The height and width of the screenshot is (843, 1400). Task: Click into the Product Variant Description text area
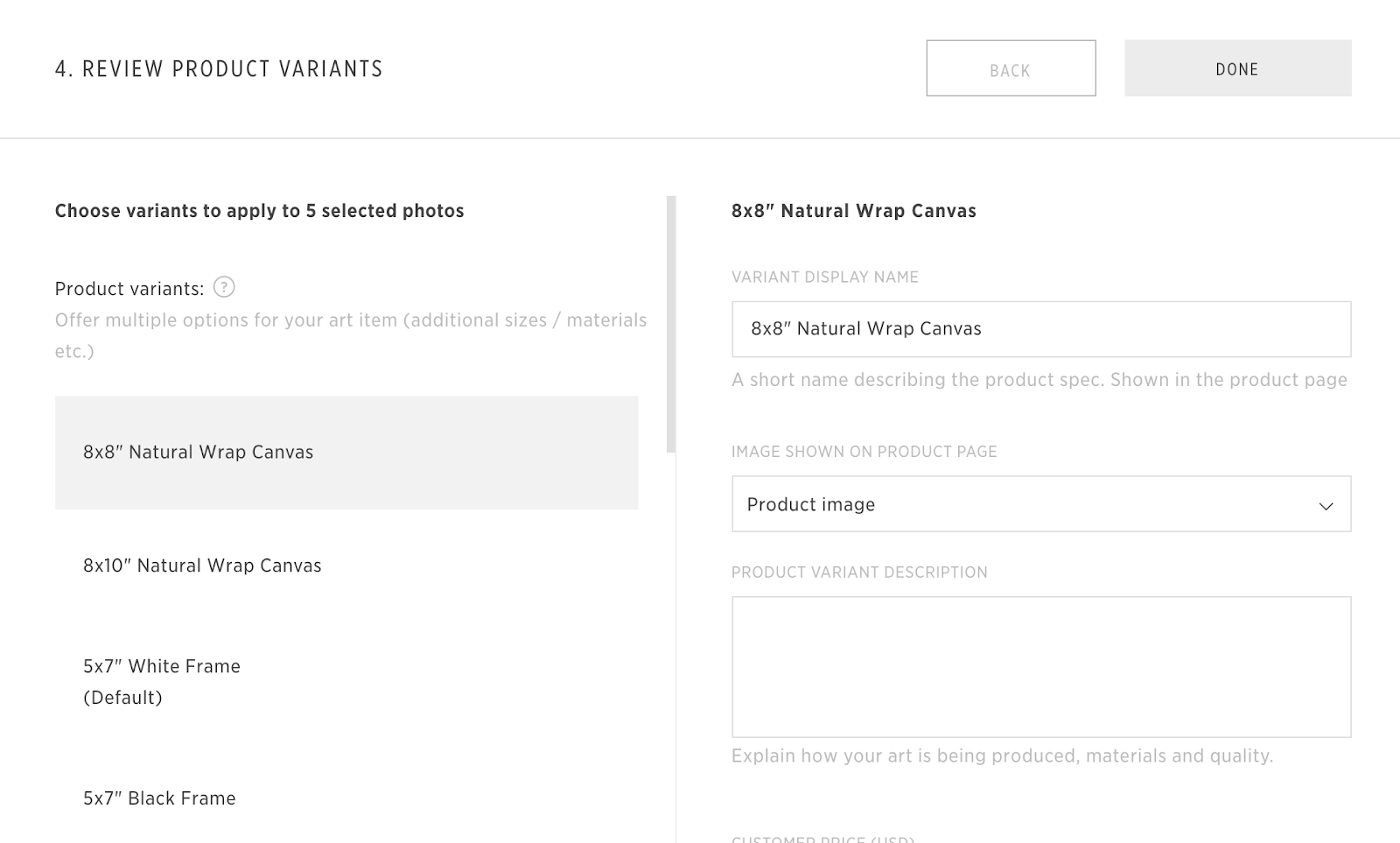[x=1040, y=667]
